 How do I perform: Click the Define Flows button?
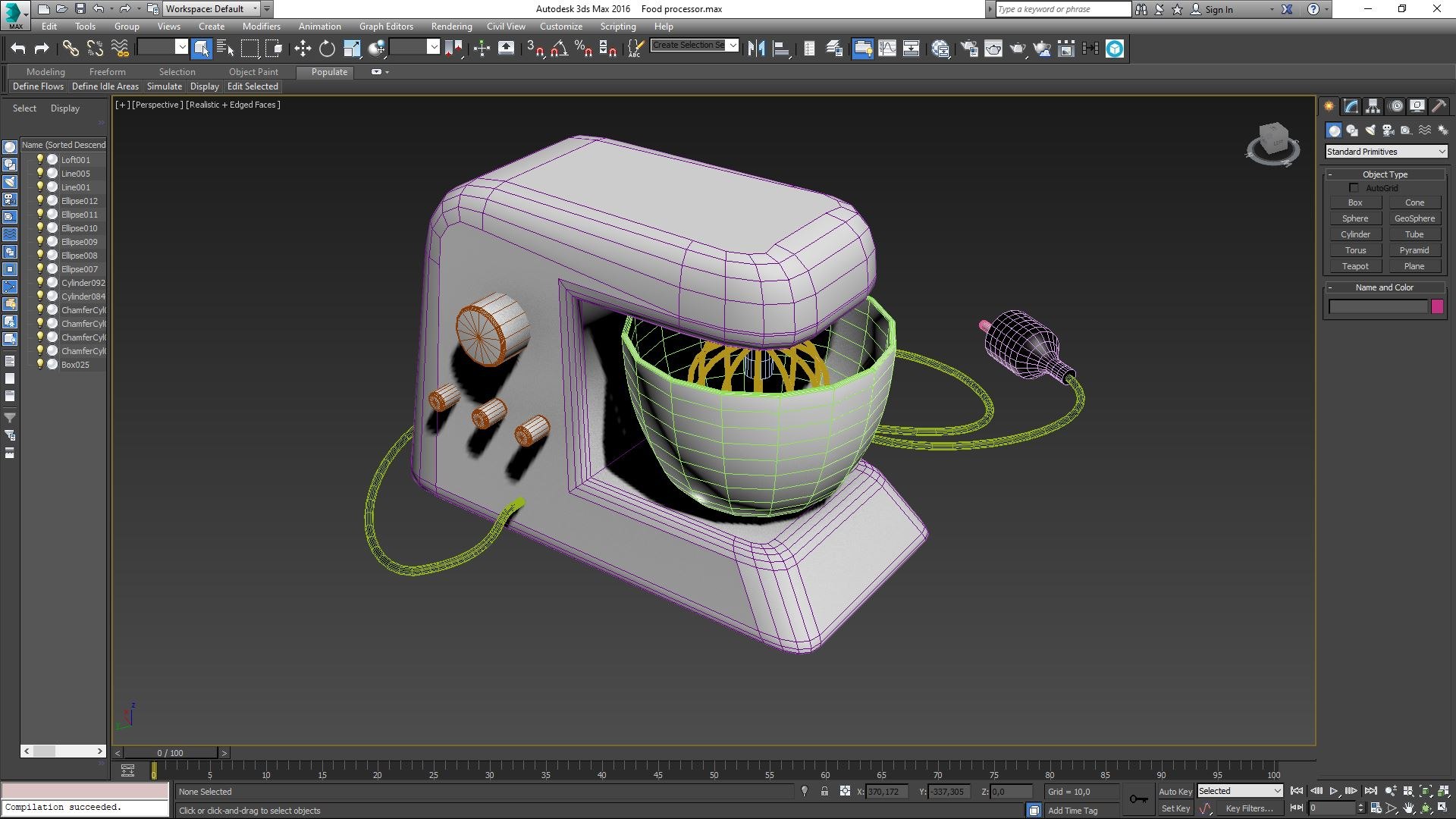coord(38,86)
